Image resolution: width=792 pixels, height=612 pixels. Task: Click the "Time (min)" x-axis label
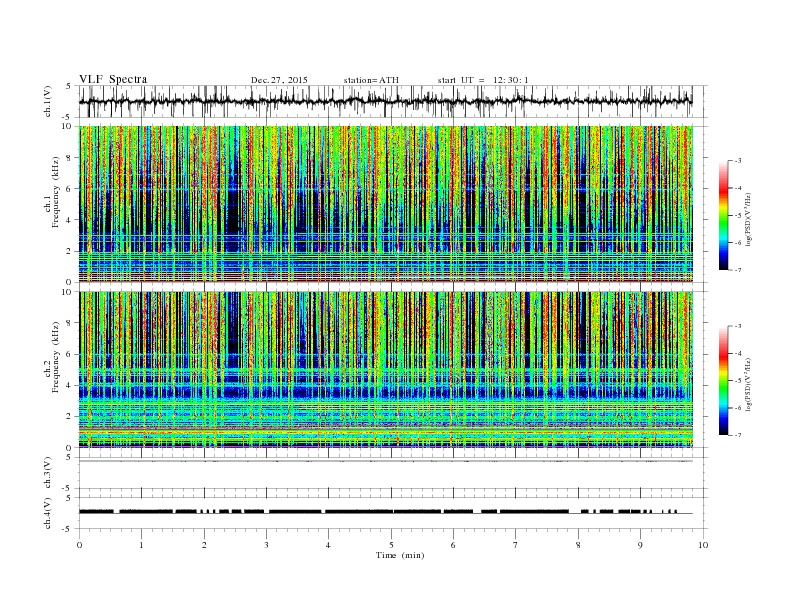[x=400, y=555]
